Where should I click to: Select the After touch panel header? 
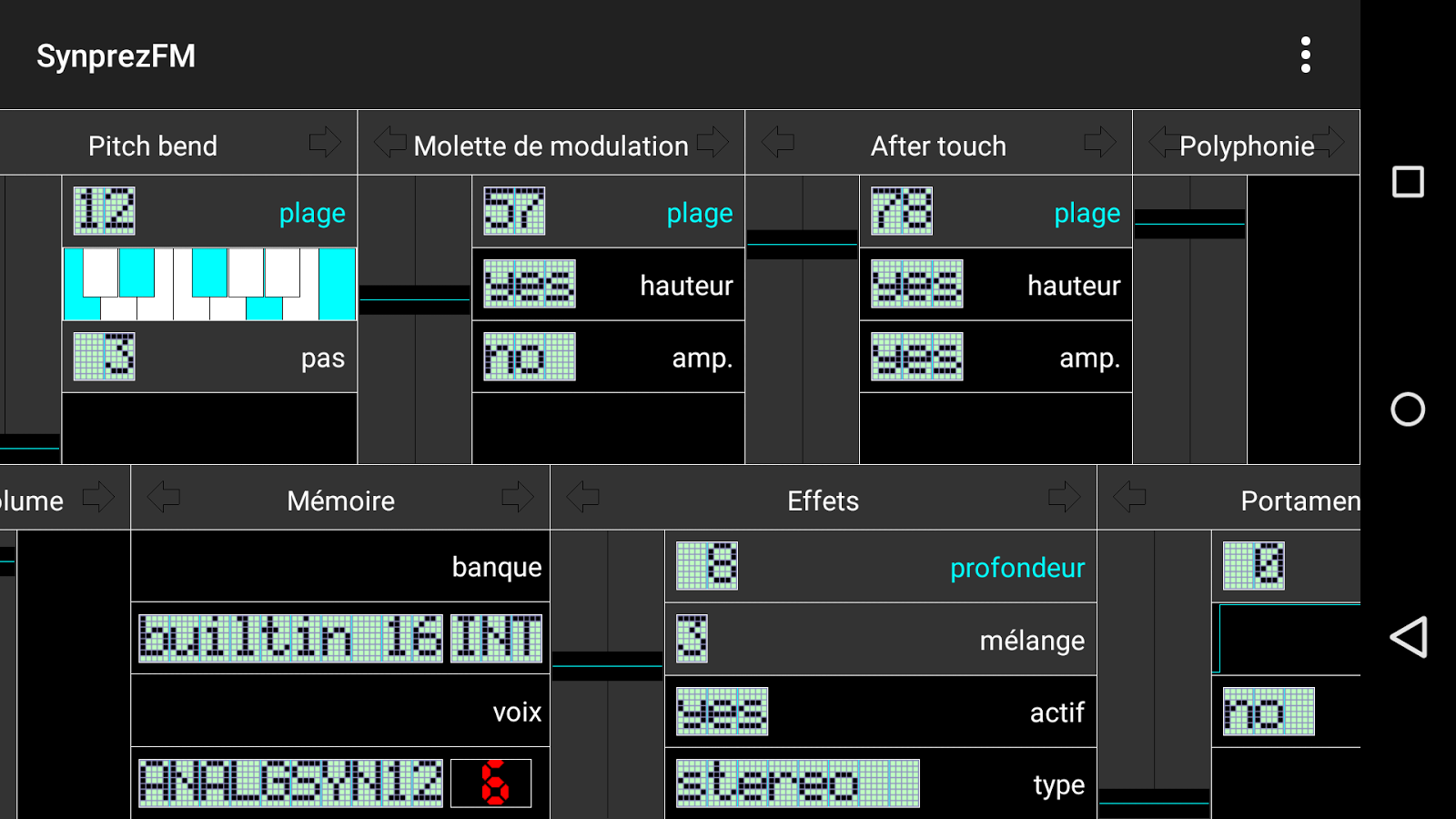point(939,145)
